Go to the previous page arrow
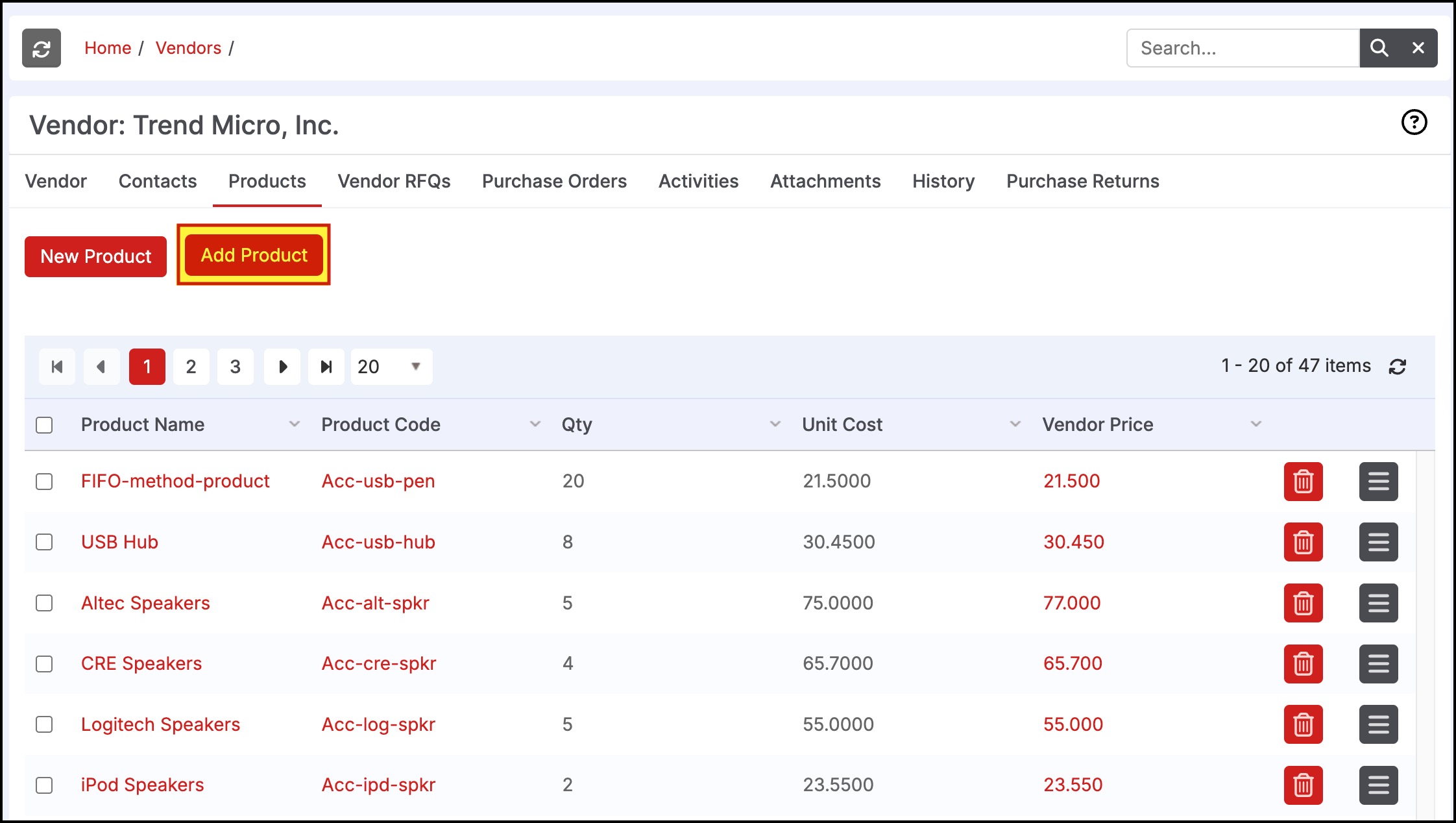The height and width of the screenshot is (823, 1456). pyautogui.click(x=101, y=367)
